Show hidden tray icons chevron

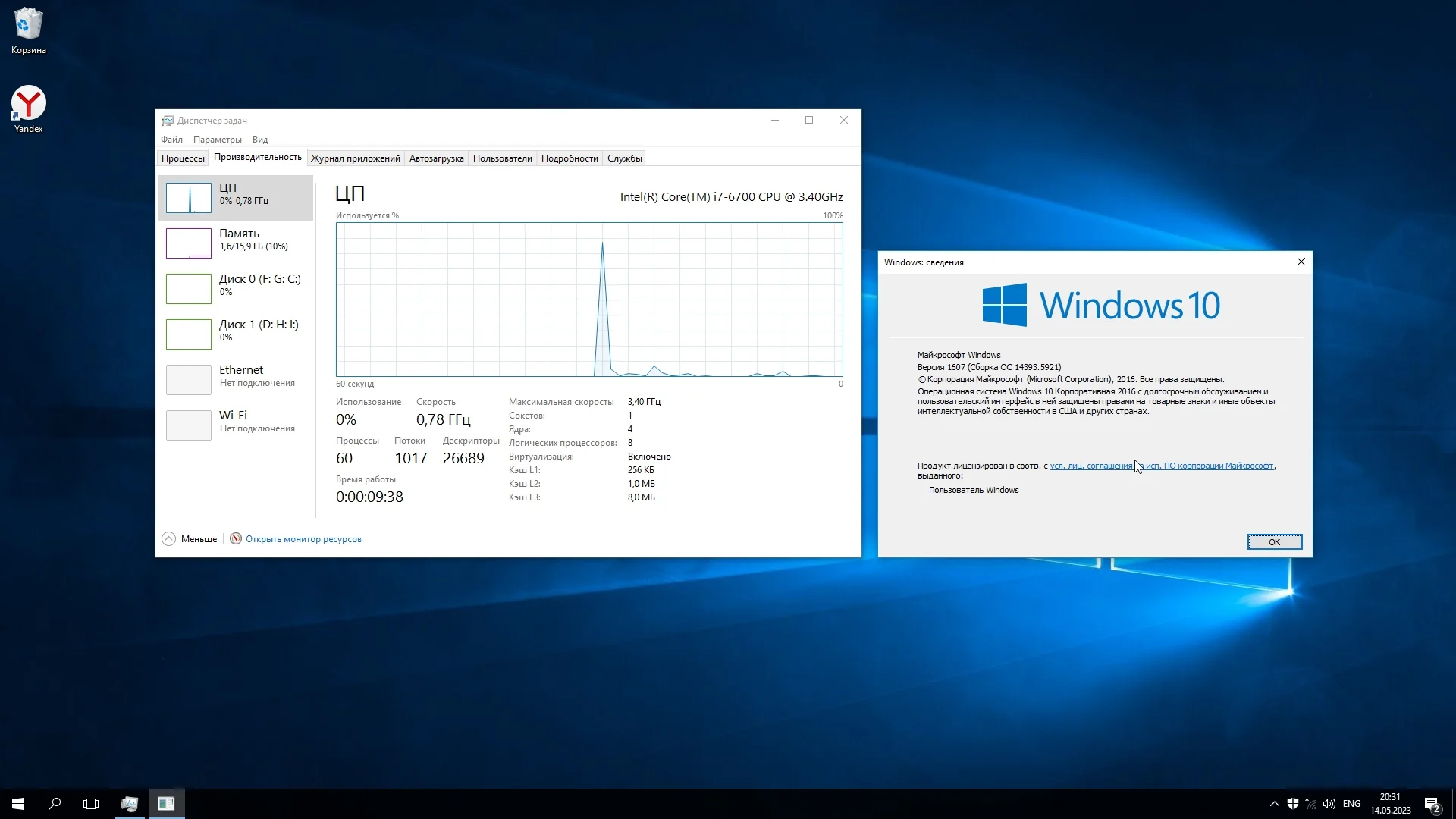1274,804
